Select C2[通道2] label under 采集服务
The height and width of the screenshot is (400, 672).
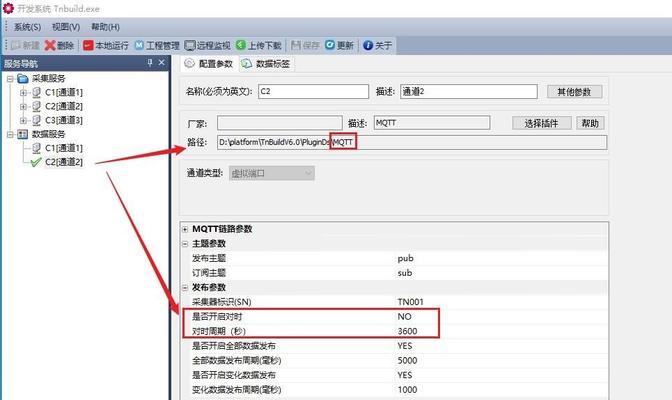click(64, 106)
